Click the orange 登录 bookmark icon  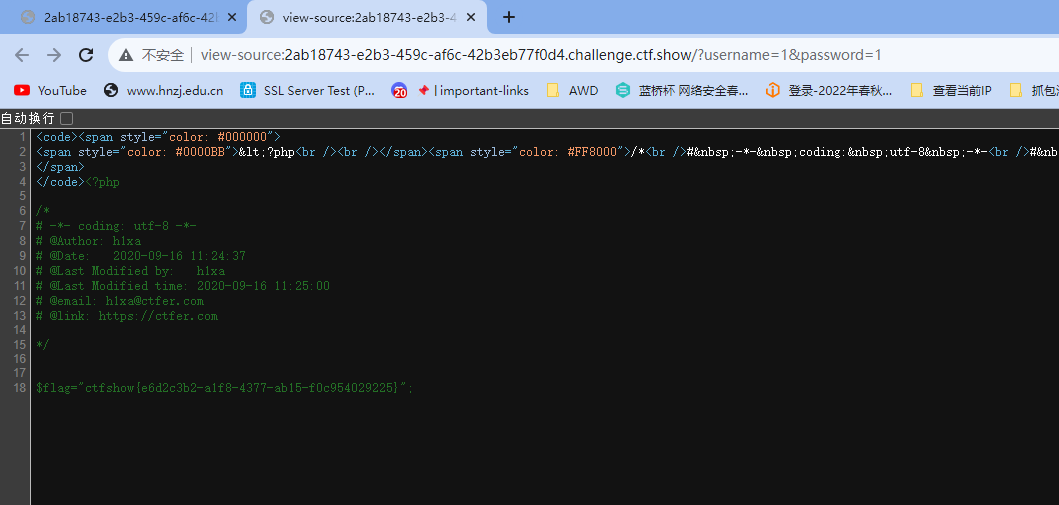click(x=773, y=90)
